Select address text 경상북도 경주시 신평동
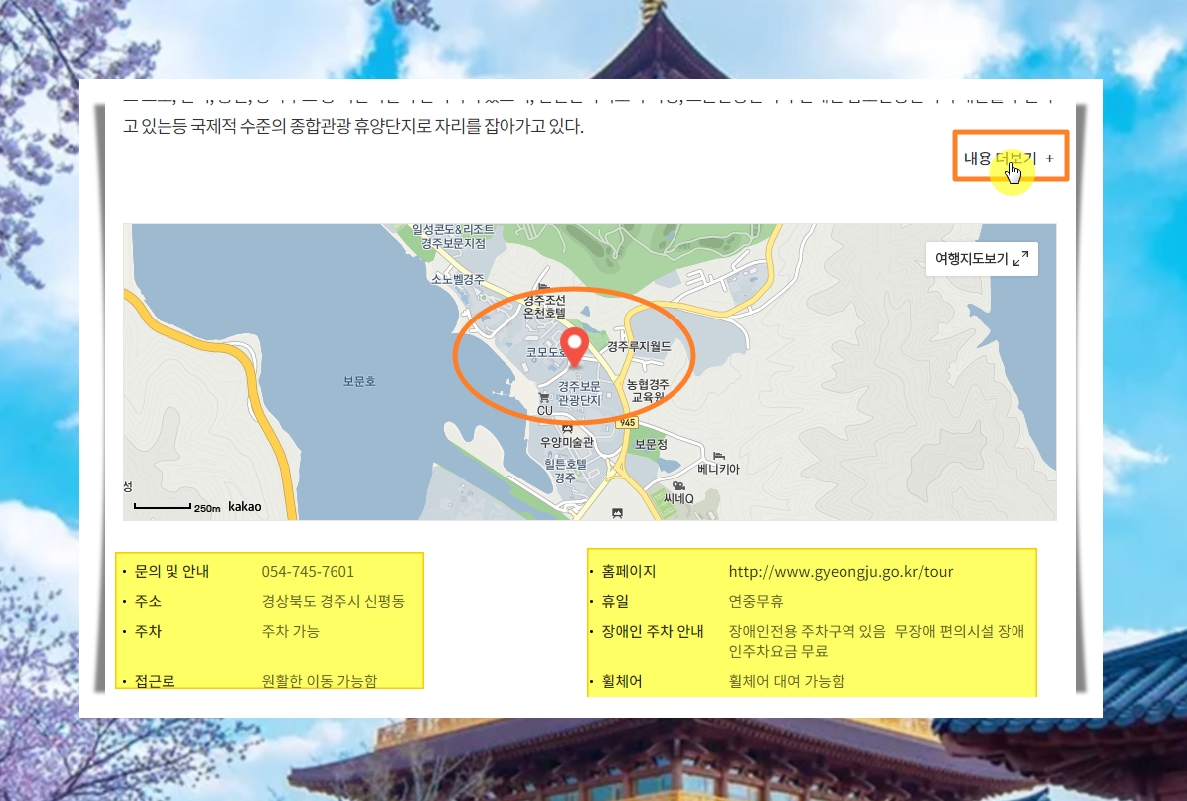The height and width of the screenshot is (801, 1187). 333,601
